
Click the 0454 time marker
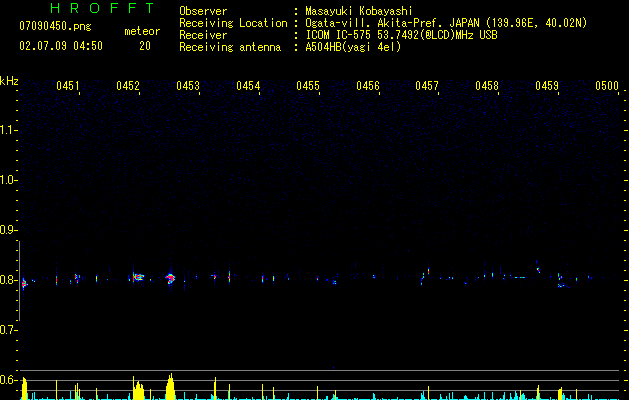coord(248,86)
